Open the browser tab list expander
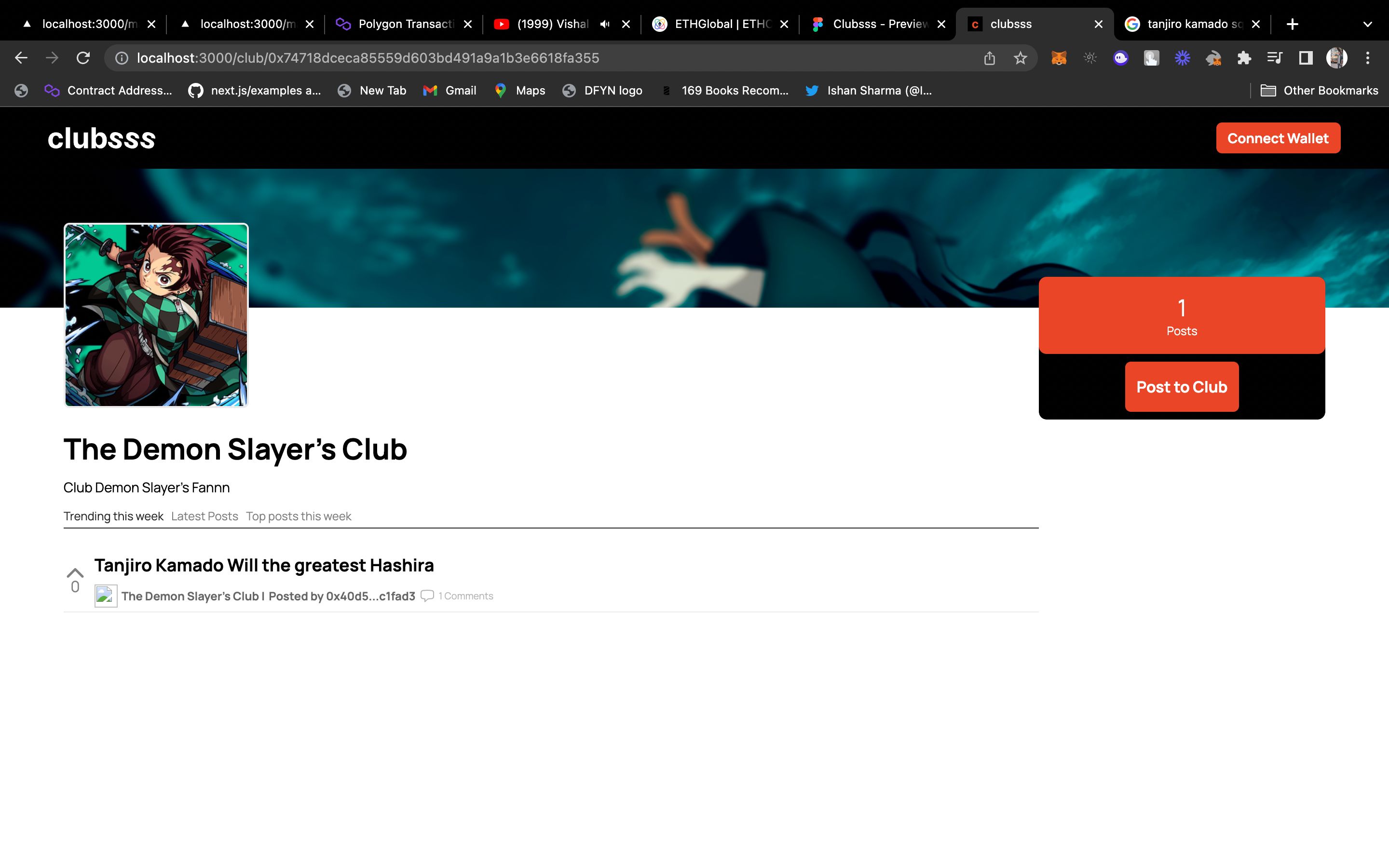1389x868 pixels. point(1369,24)
